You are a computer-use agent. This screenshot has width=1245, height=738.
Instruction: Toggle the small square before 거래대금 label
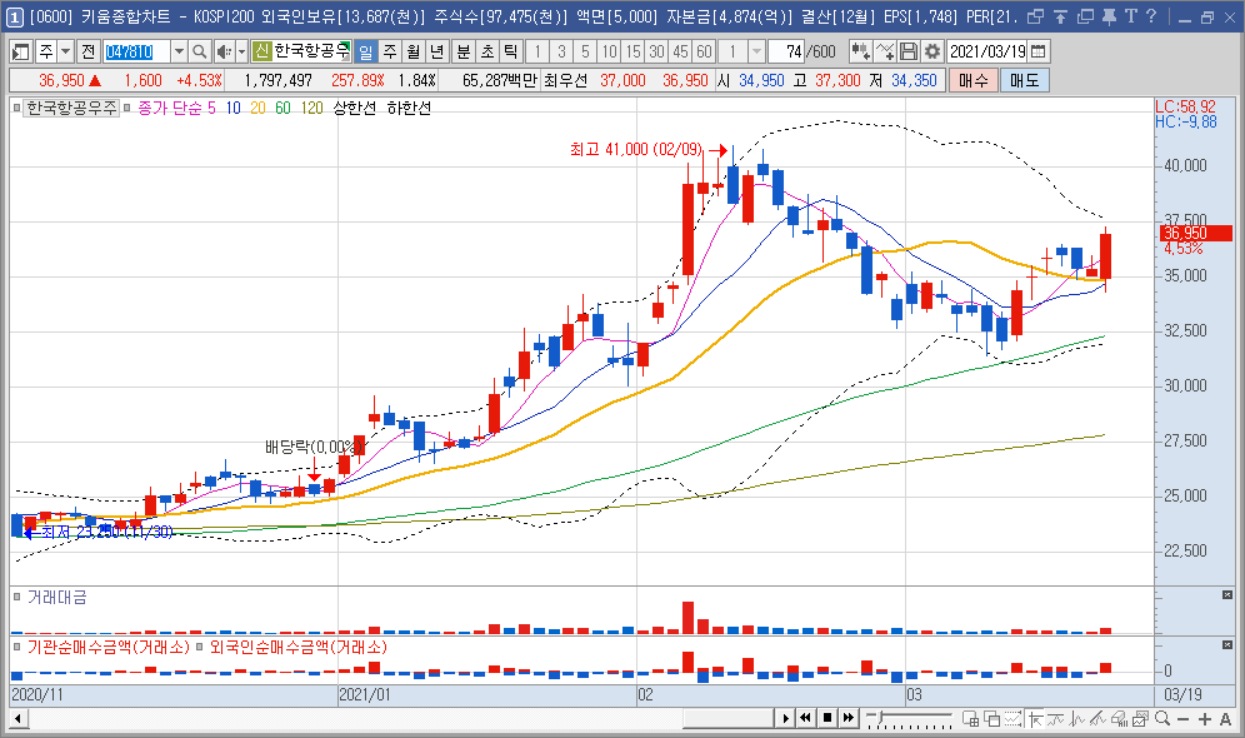(x=17, y=597)
